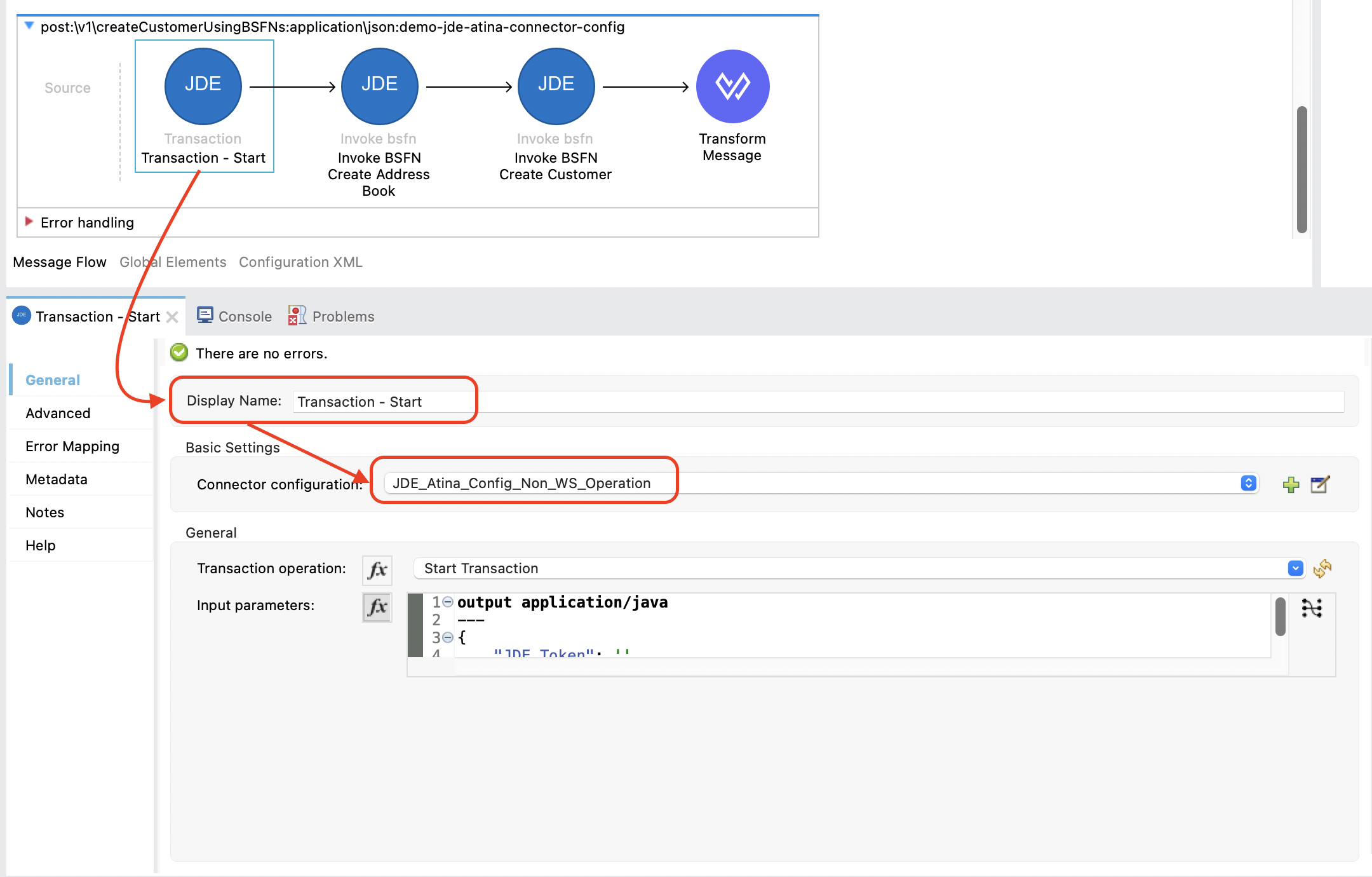Toggle fx expression mode for Input parameters
This screenshot has height=877, width=1372.
pos(377,607)
